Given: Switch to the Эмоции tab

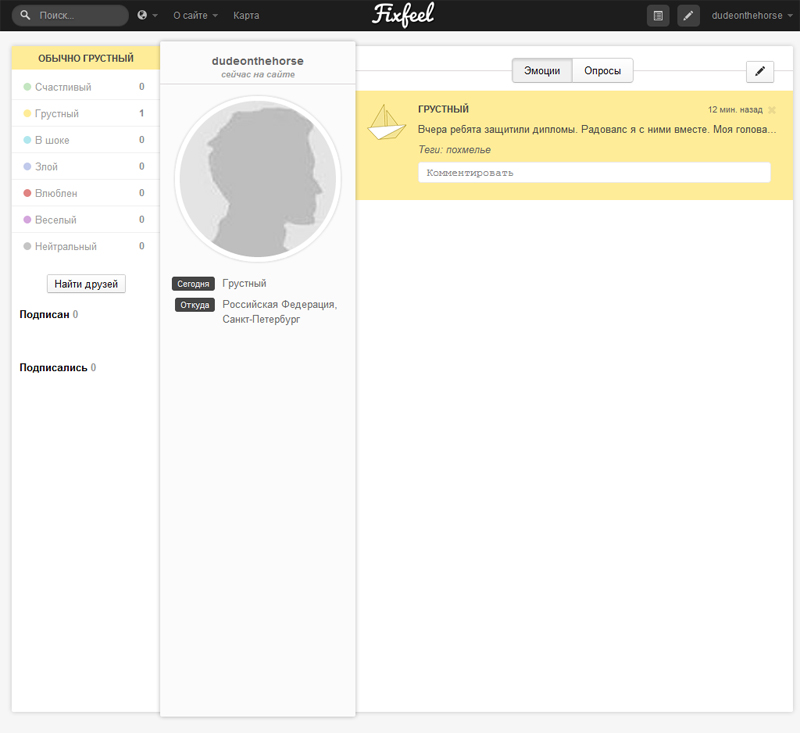Looking at the screenshot, I should [x=542, y=70].
